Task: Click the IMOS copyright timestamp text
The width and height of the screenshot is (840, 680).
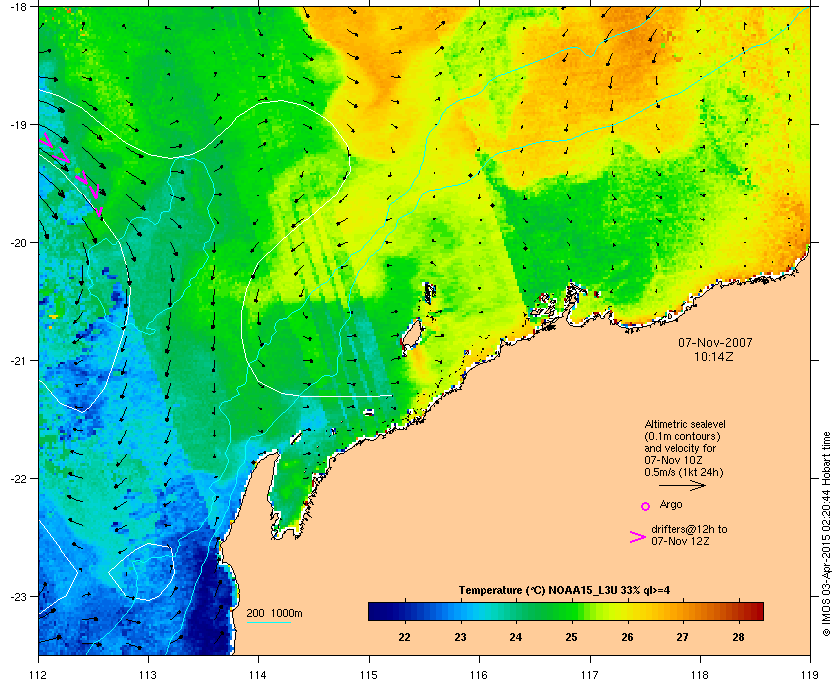Action: point(826,534)
